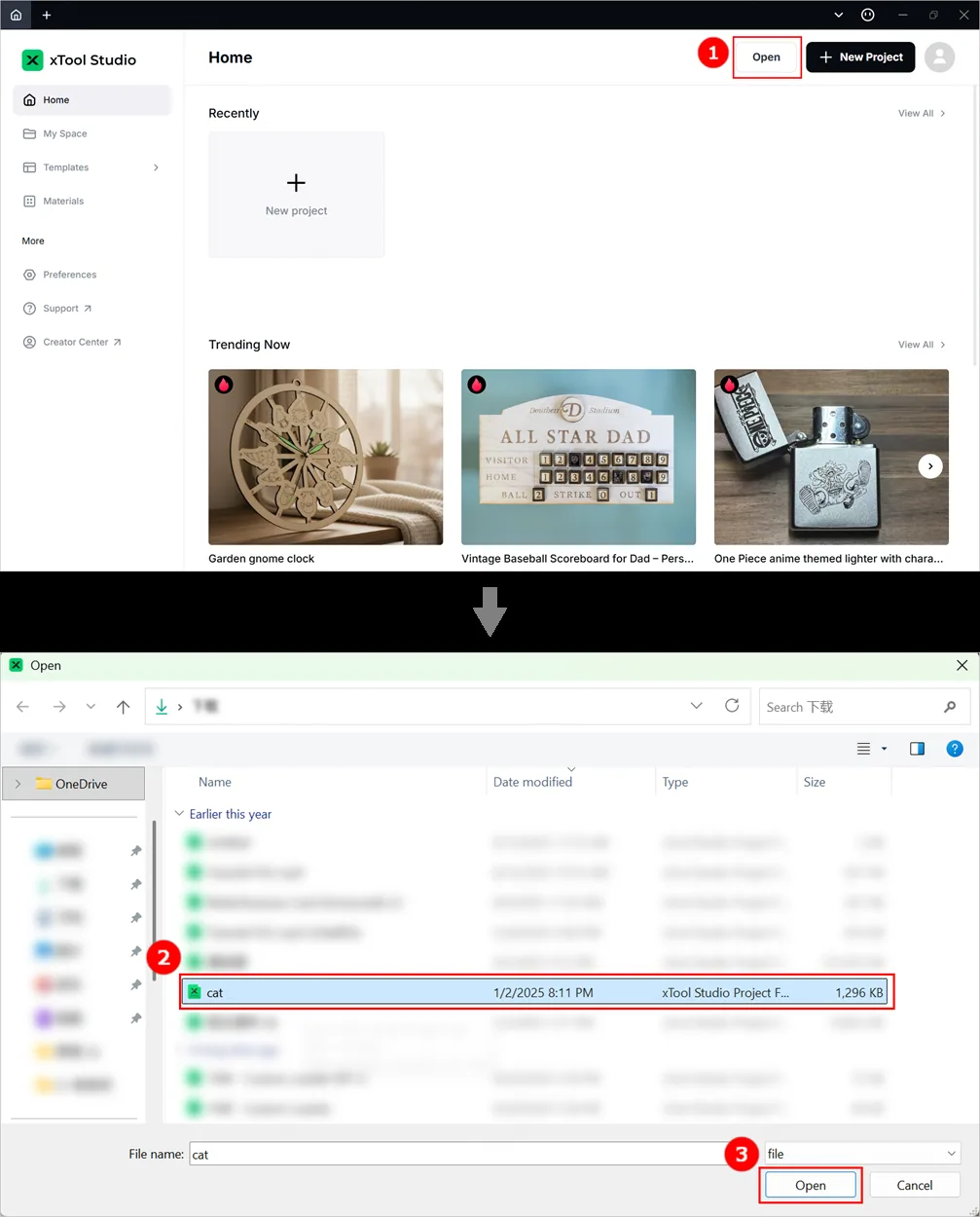Open the user profile avatar
The image size is (980, 1217).
pos(939,57)
